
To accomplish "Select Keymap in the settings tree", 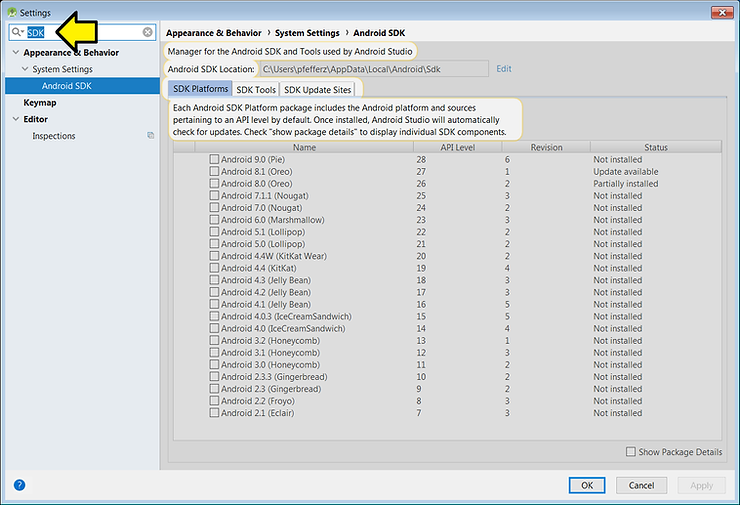I will click(x=40, y=102).
